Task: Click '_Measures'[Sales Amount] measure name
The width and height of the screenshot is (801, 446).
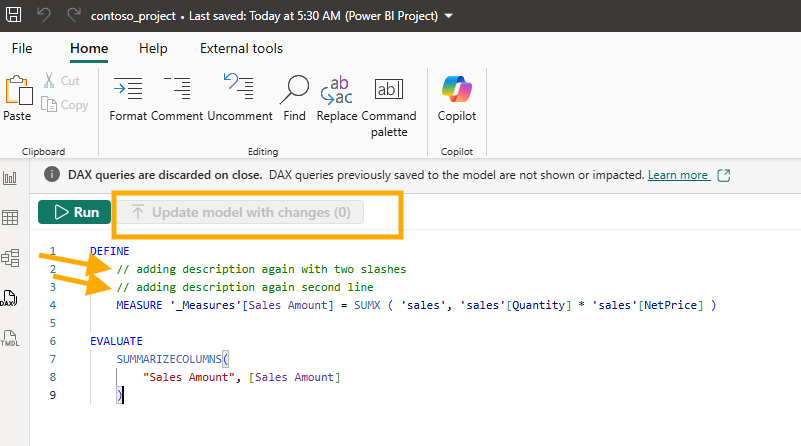Action: pos(252,305)
